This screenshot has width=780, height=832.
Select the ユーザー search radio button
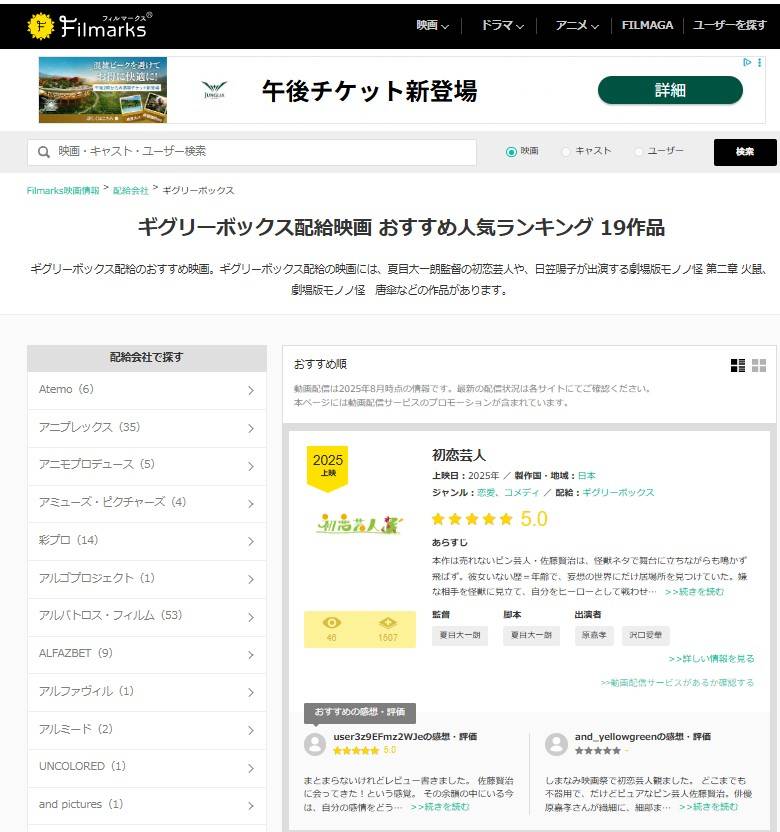point(639,152)
